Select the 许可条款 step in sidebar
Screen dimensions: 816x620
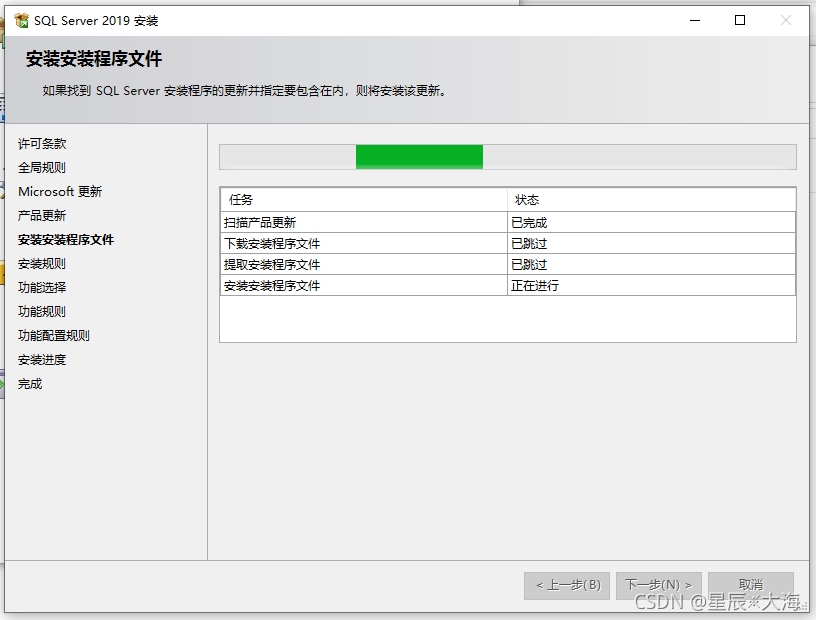42,144
